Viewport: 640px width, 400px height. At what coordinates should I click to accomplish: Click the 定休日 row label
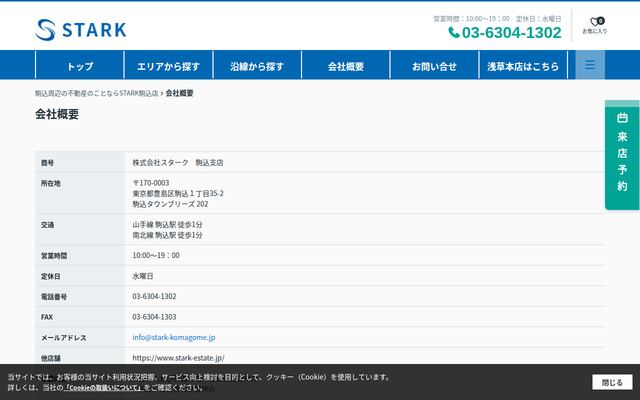point(51,276)
